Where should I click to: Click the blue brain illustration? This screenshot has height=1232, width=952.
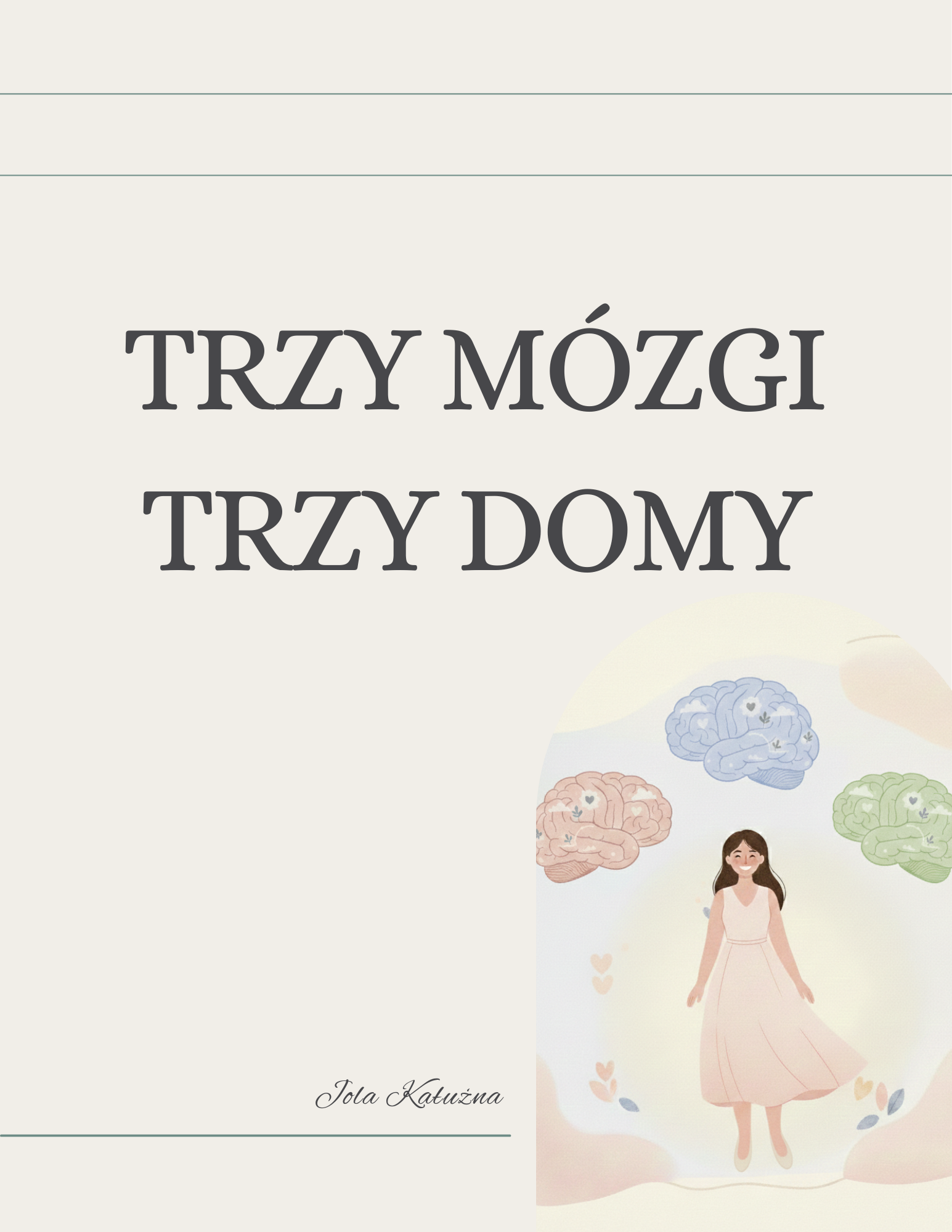click(x=742, y=732)
